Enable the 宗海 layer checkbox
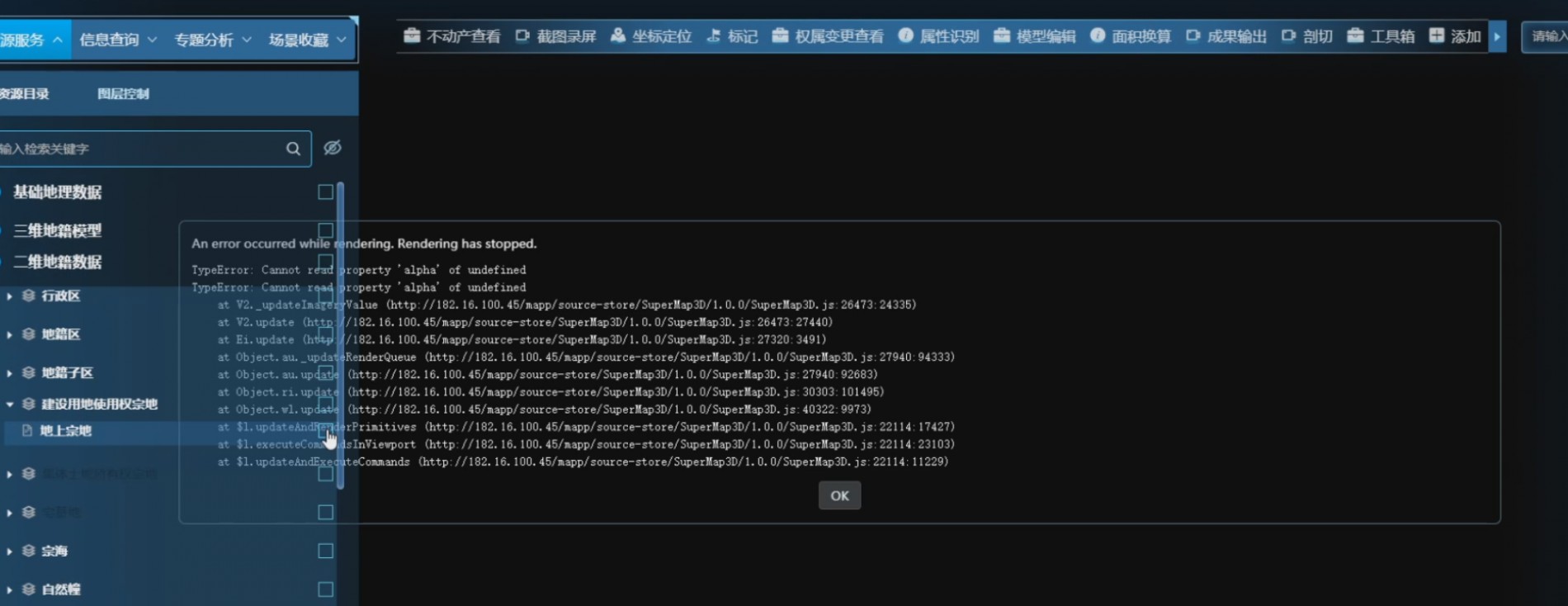 [x=326, y=551]
